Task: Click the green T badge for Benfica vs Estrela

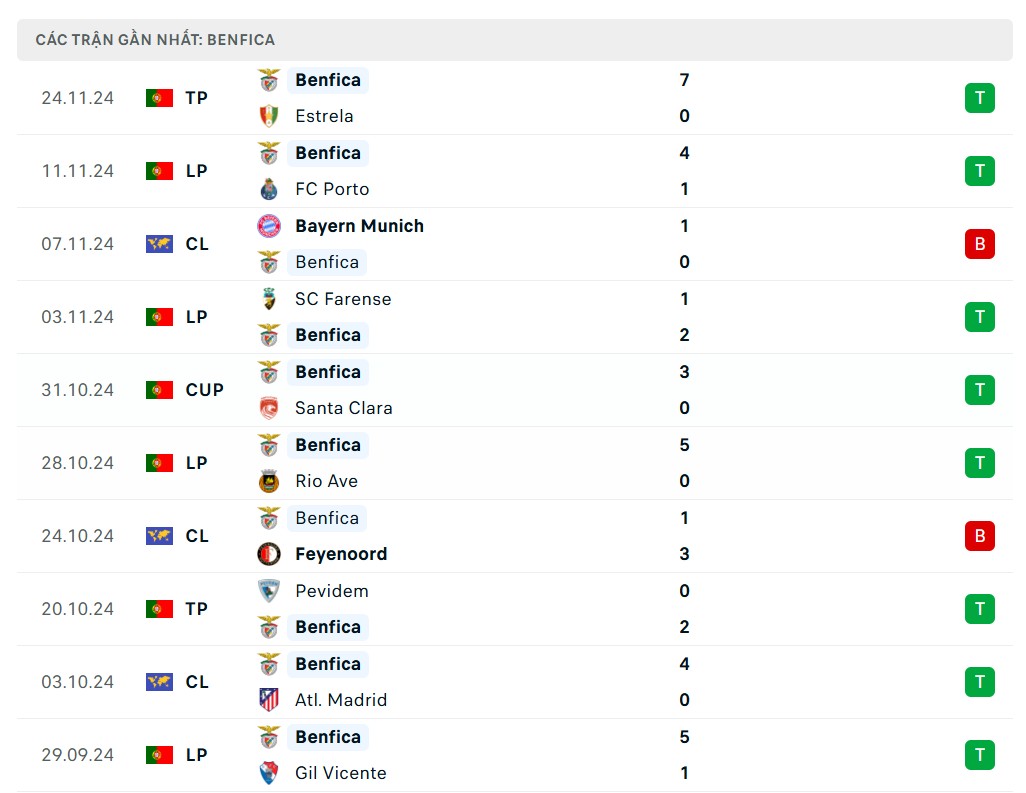Action: click(x=979, y=98)
